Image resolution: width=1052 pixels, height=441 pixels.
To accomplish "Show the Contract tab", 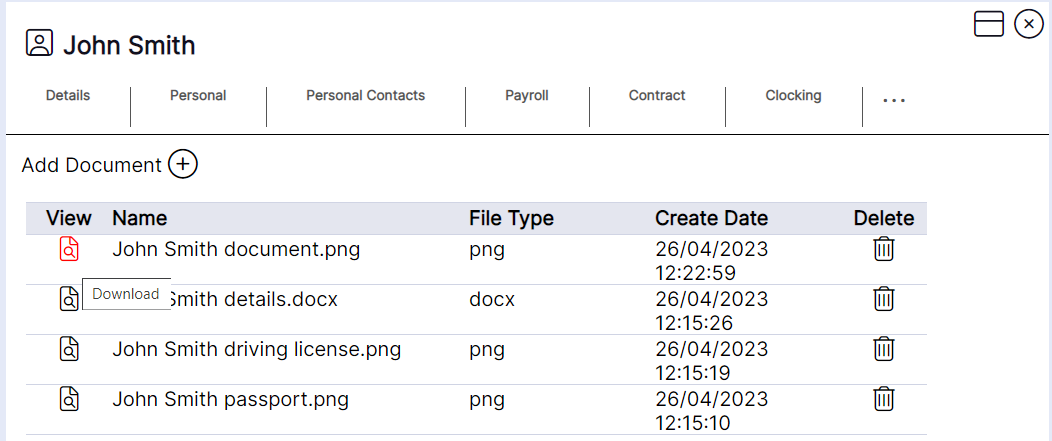I will 657,96.
